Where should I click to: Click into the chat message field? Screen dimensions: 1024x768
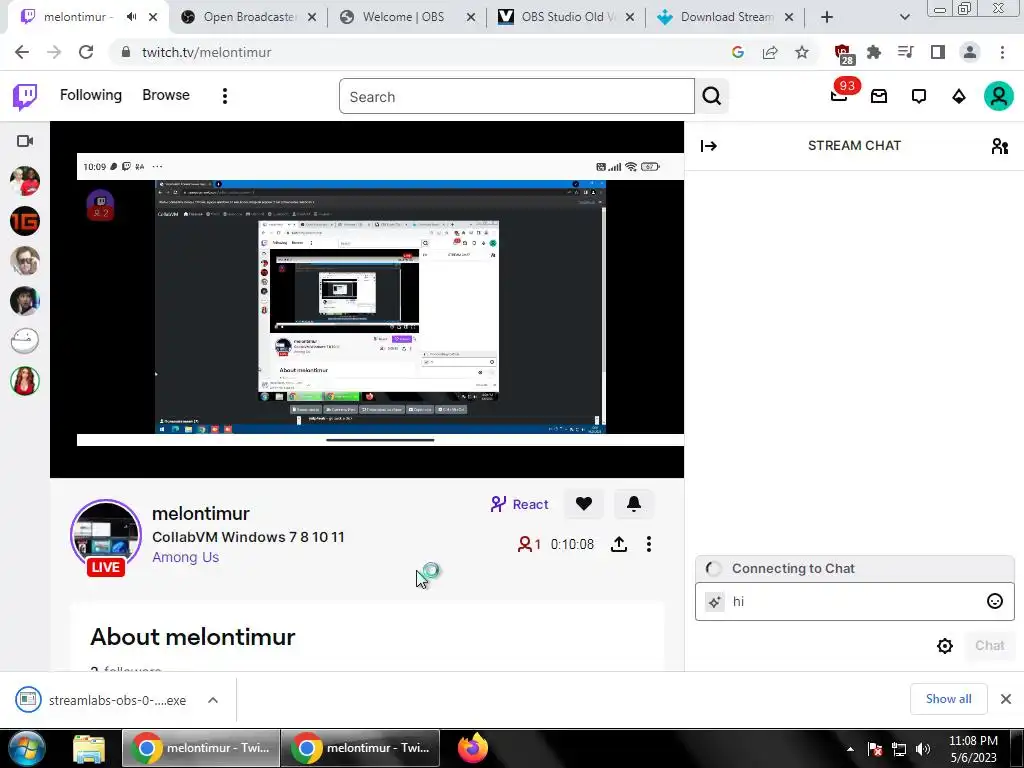pos(855,601)
